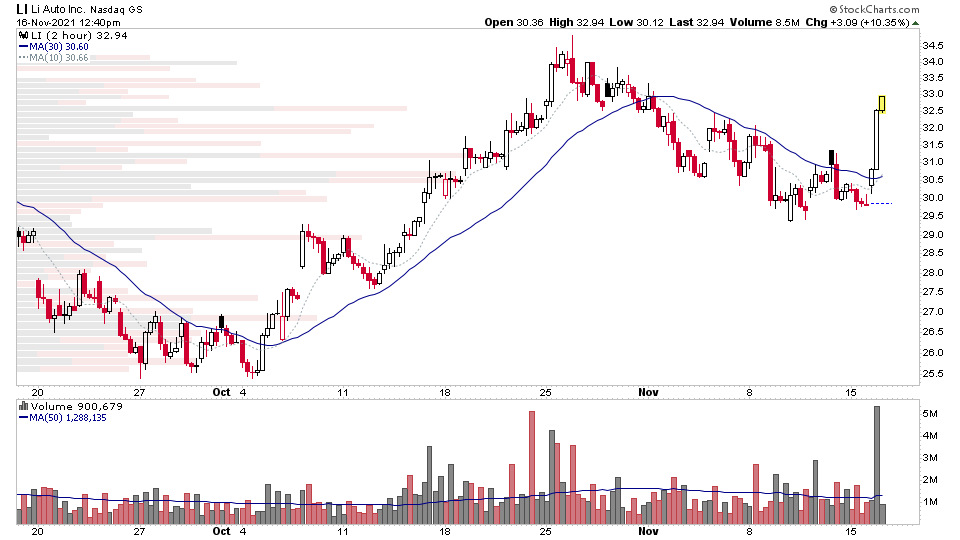The height and width of the screenshot is (540, 960).
Task: Click 'Oct' on the volume panel date axis
Action: [221, 531]
